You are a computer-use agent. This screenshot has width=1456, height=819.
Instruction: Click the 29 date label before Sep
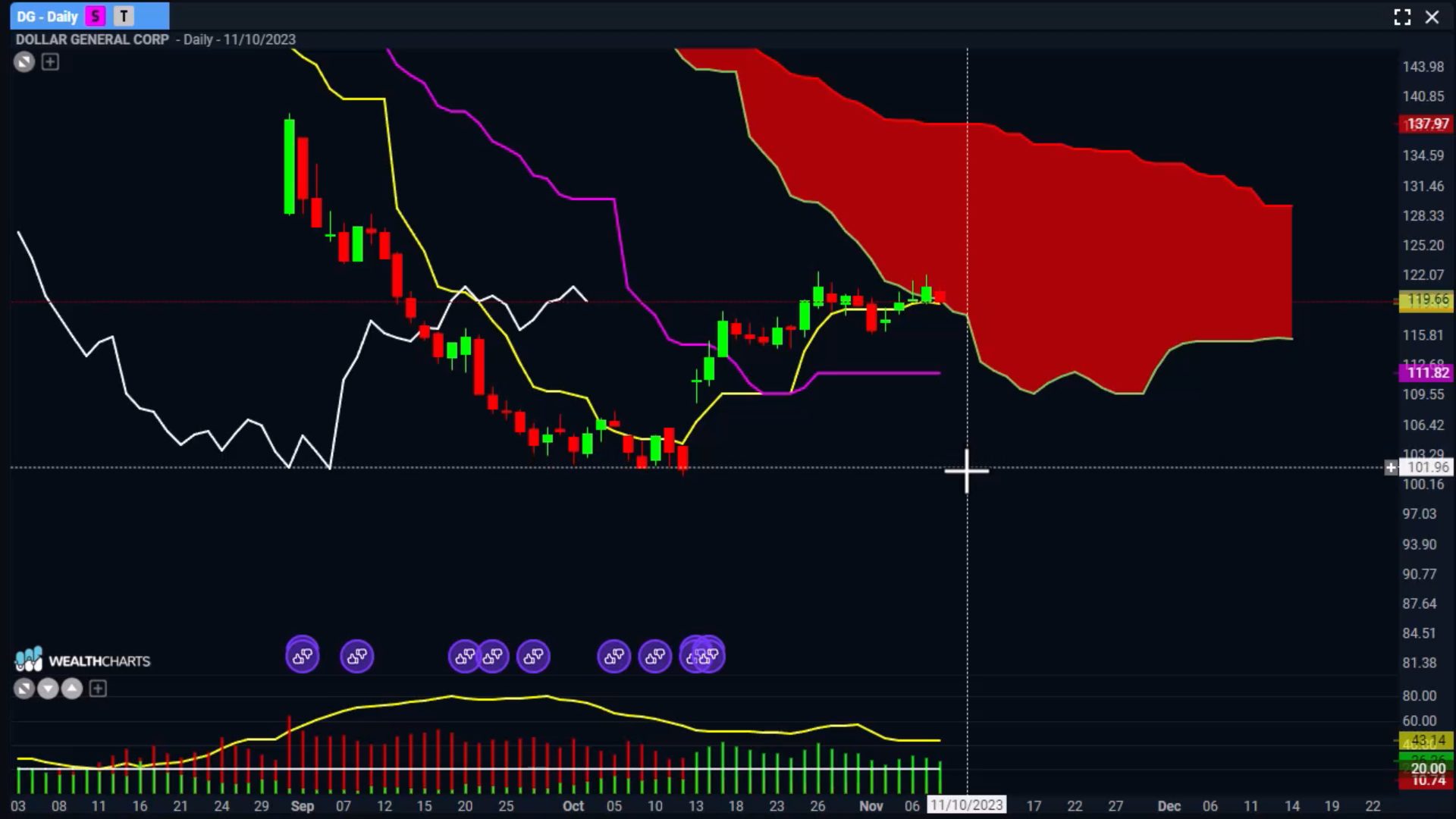point(262,806)
